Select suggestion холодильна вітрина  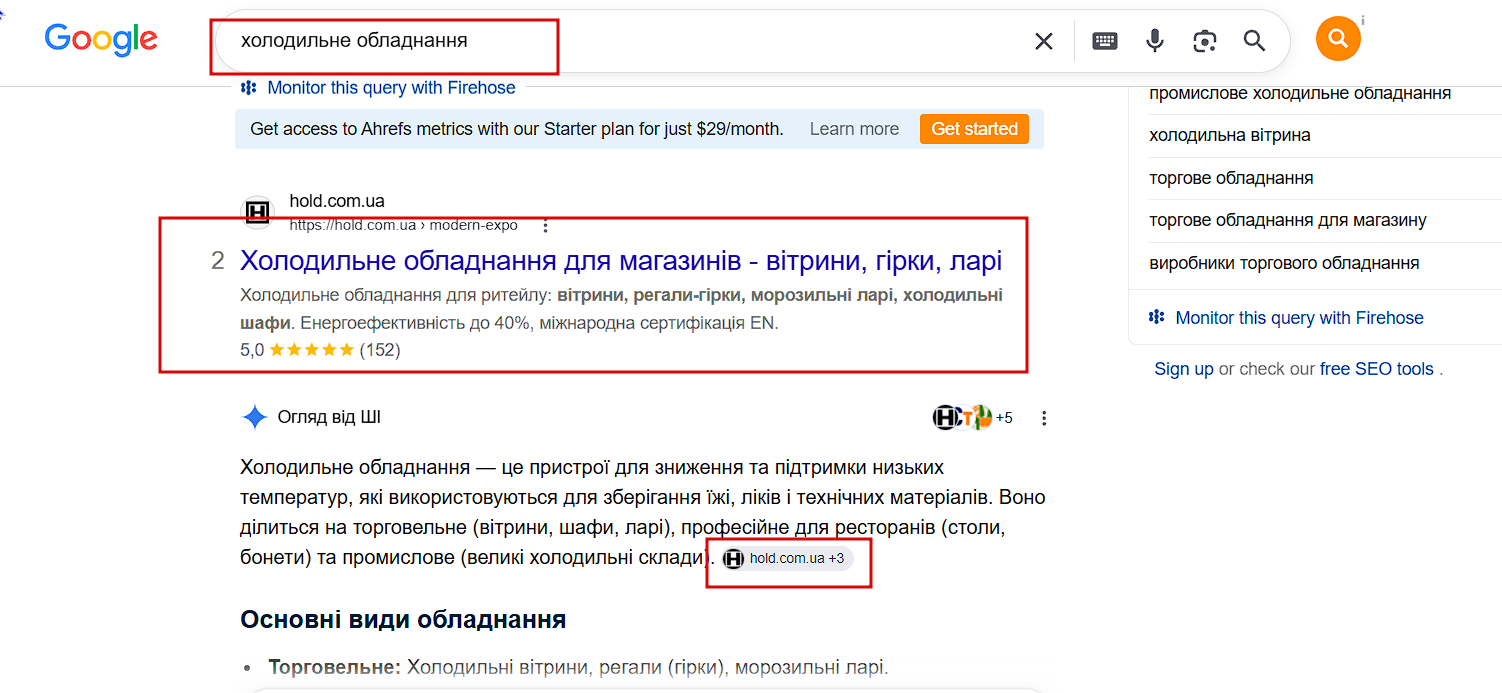pyautogui.click(x=1230, y=135)
